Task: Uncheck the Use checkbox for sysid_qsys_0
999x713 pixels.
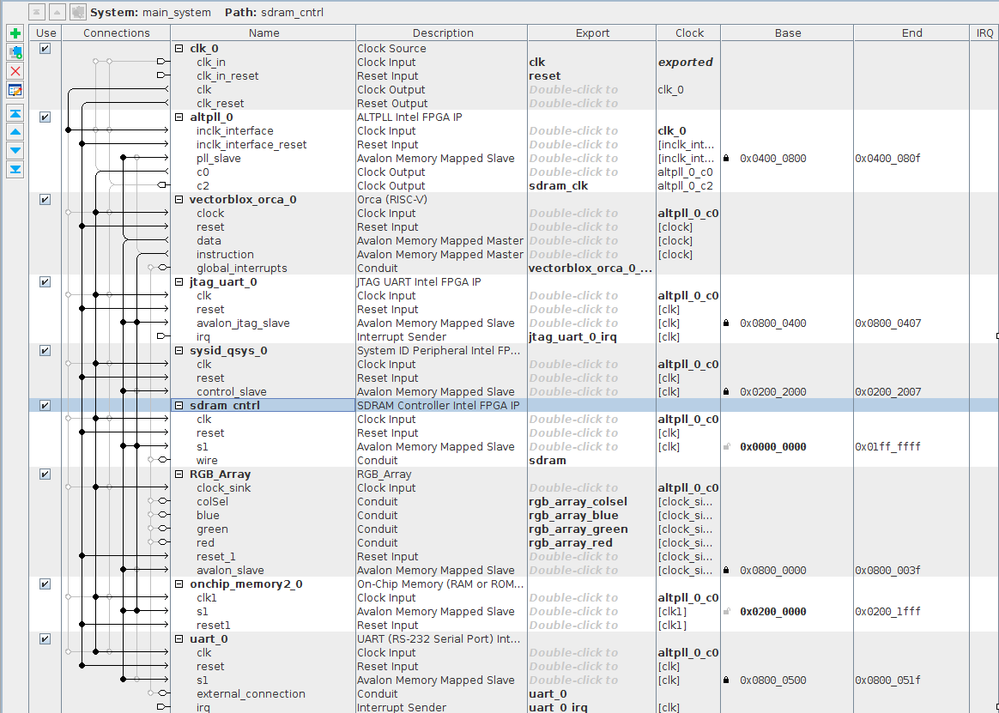Action: (x=45, y=350)
